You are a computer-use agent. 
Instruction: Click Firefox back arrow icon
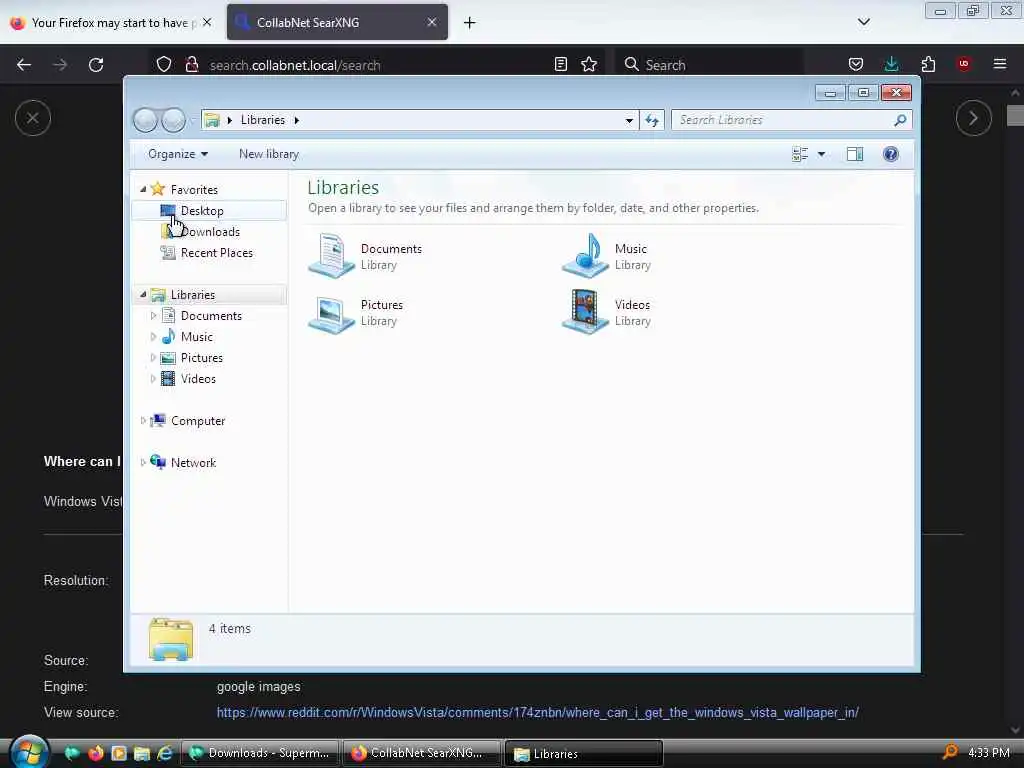click(24, 65)
